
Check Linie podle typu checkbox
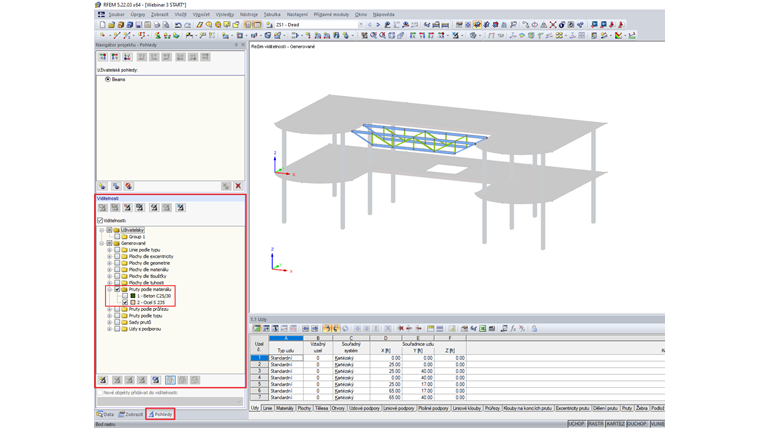pyautogui.click(x=117, y=250)
